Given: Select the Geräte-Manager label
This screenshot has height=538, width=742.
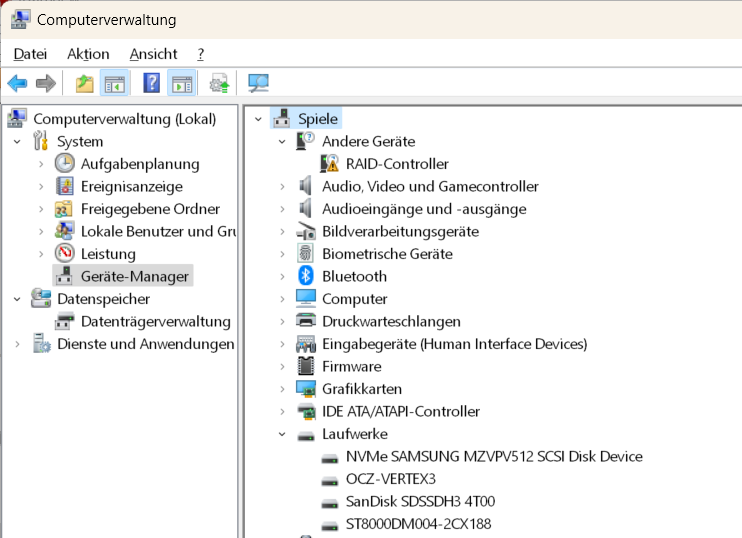Looking at the screenshot, I should click(135, 276).
